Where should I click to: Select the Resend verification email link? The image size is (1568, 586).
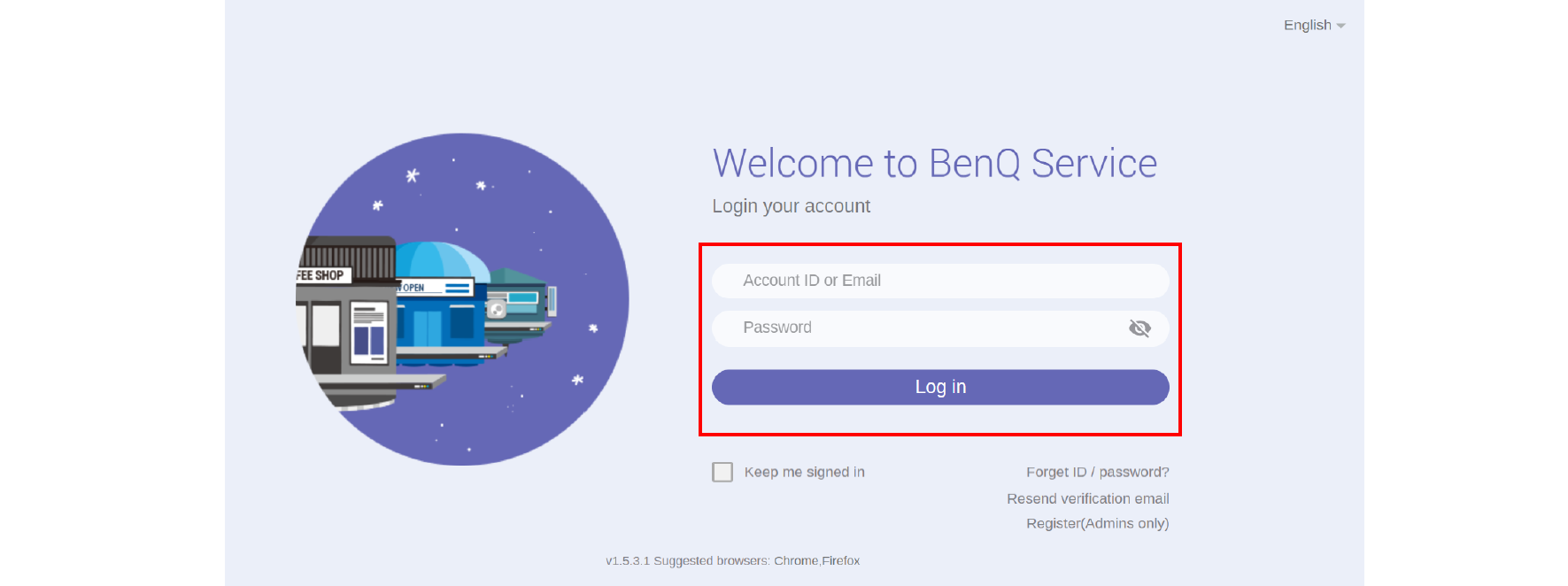pos(1087,498)
